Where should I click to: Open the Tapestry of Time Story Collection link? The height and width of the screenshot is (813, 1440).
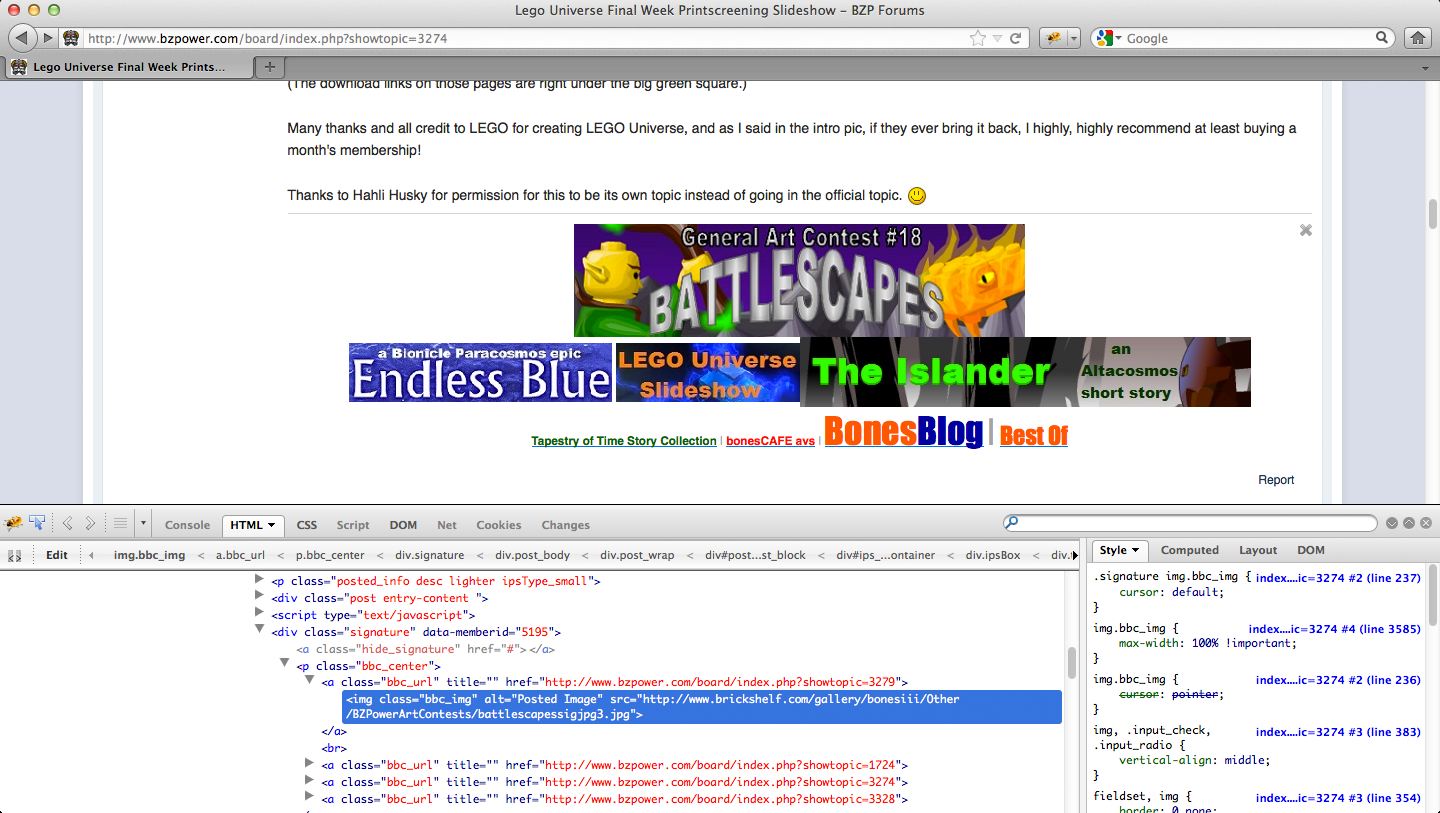click(x=624, y=441)
